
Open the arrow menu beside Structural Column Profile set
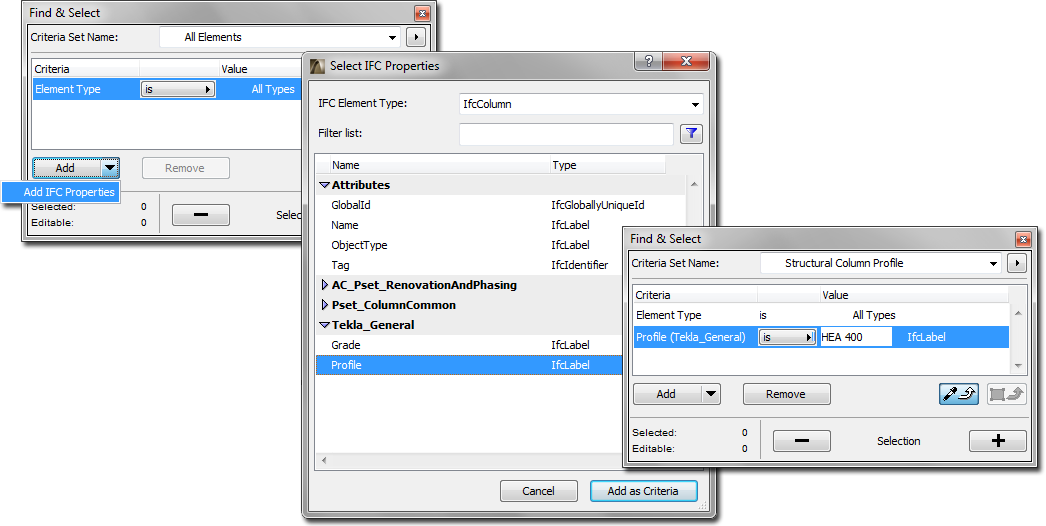[x=1017, y=263]
